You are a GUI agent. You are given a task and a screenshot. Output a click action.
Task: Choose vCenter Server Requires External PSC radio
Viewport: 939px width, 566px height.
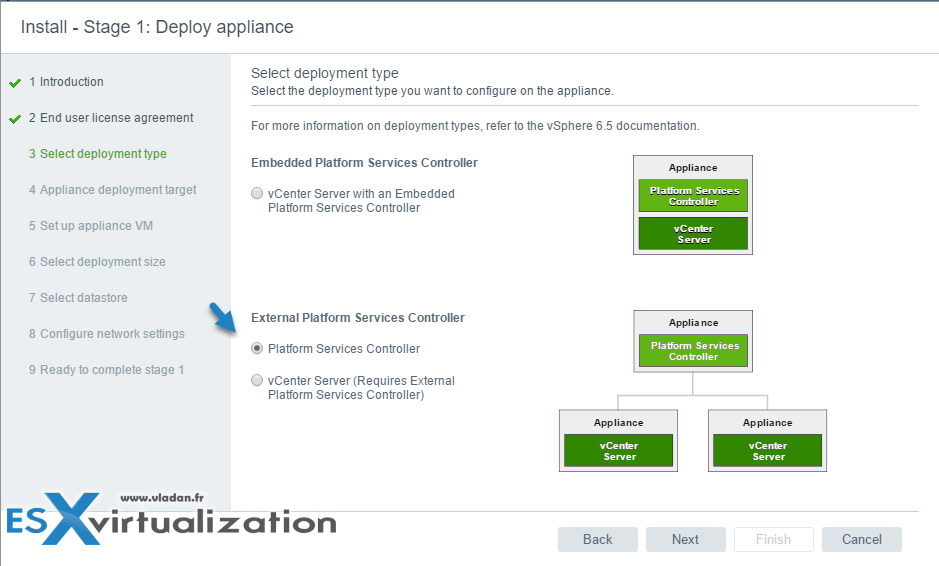click(x=257, y=380)
